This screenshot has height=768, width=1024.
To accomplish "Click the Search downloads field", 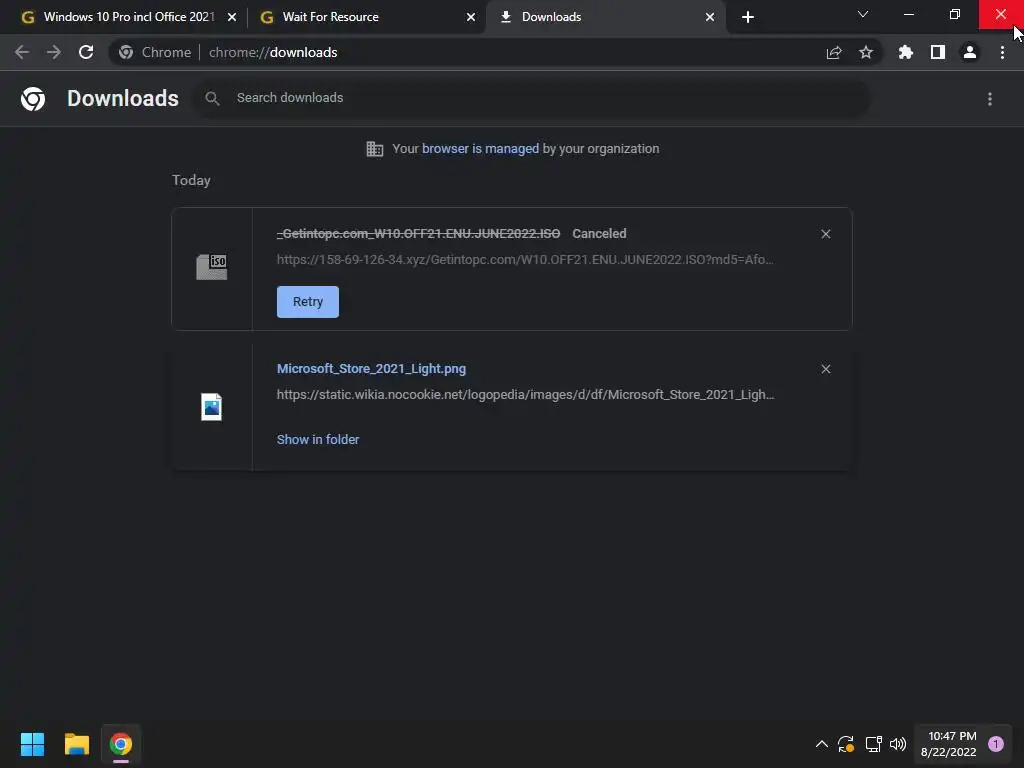I will pyautogui.click(x=531, y=98).
